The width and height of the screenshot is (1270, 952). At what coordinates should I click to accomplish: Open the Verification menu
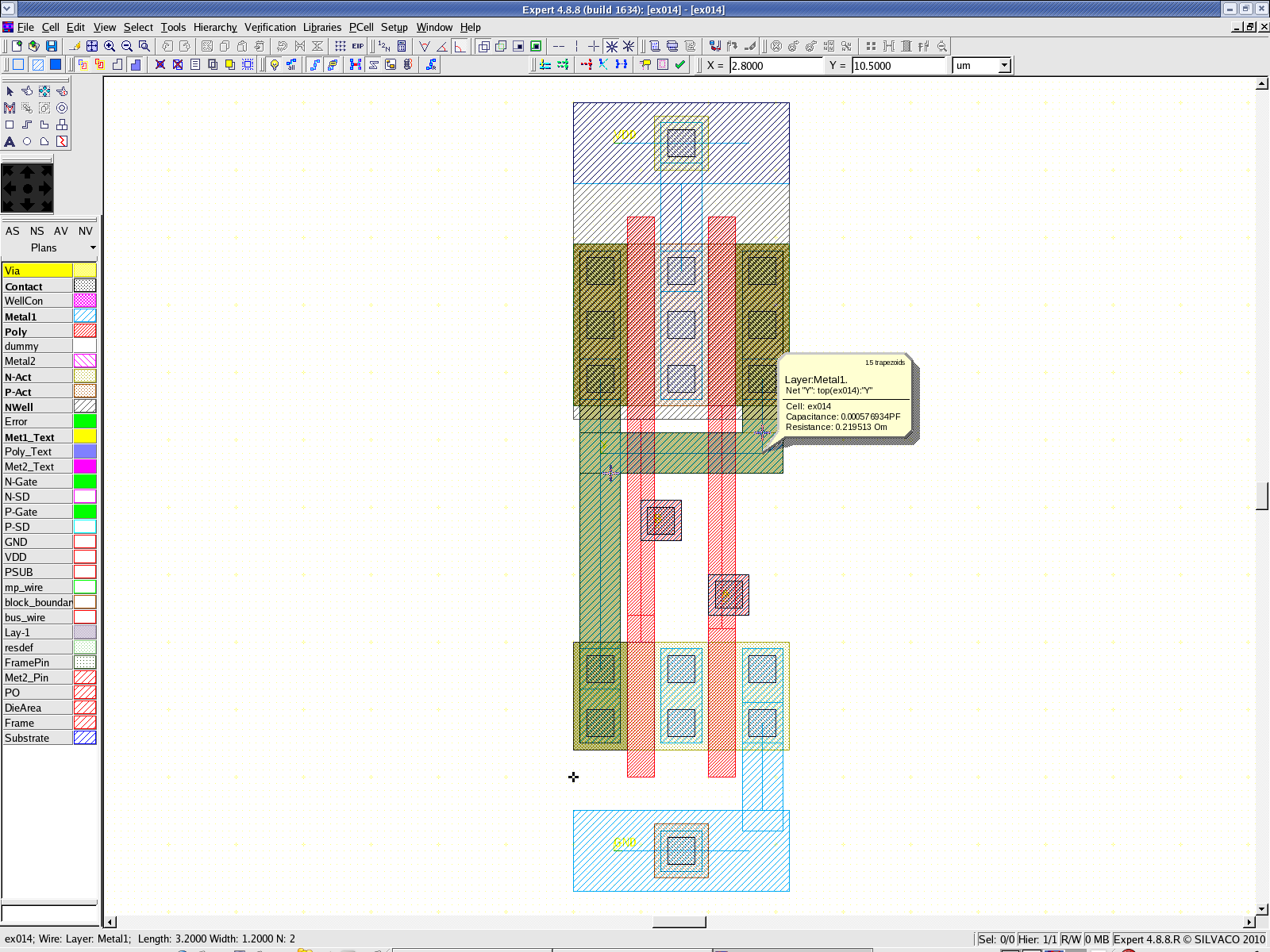pos(269,27)
